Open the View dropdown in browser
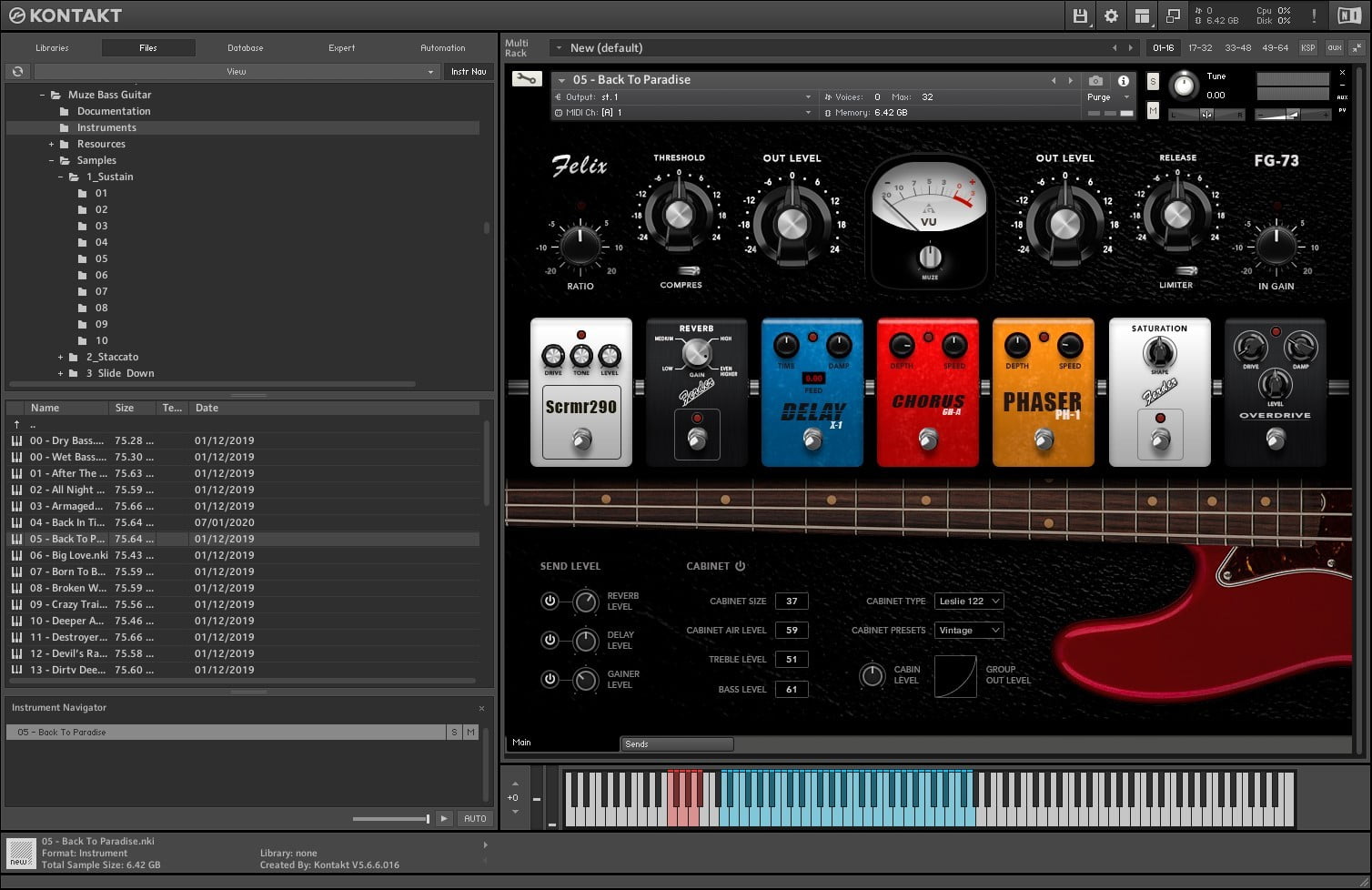This screenshot has height=890, width=1372. (237, 71)
